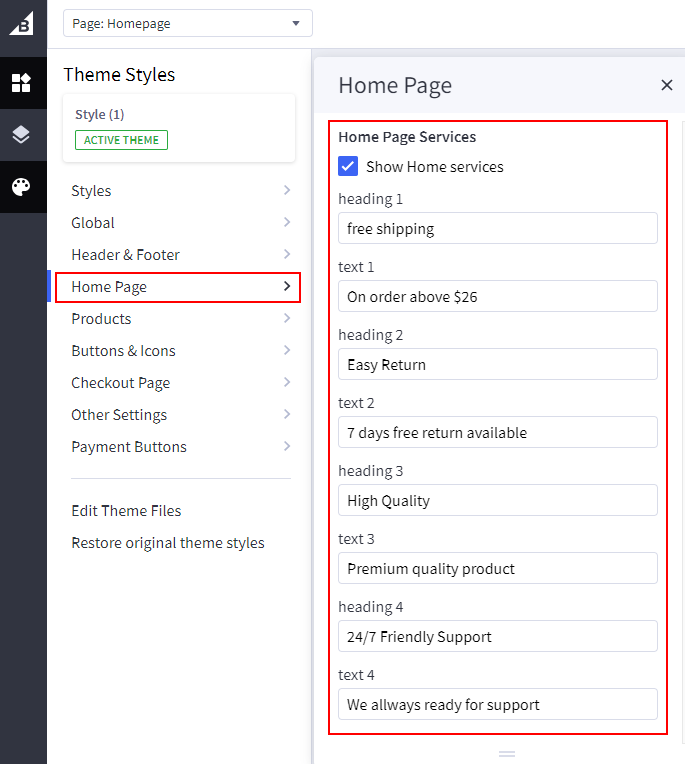Viewport: 685px width, 764px height.
Task: Expand the Global settings chevron
Action: [x=286, y=223]
